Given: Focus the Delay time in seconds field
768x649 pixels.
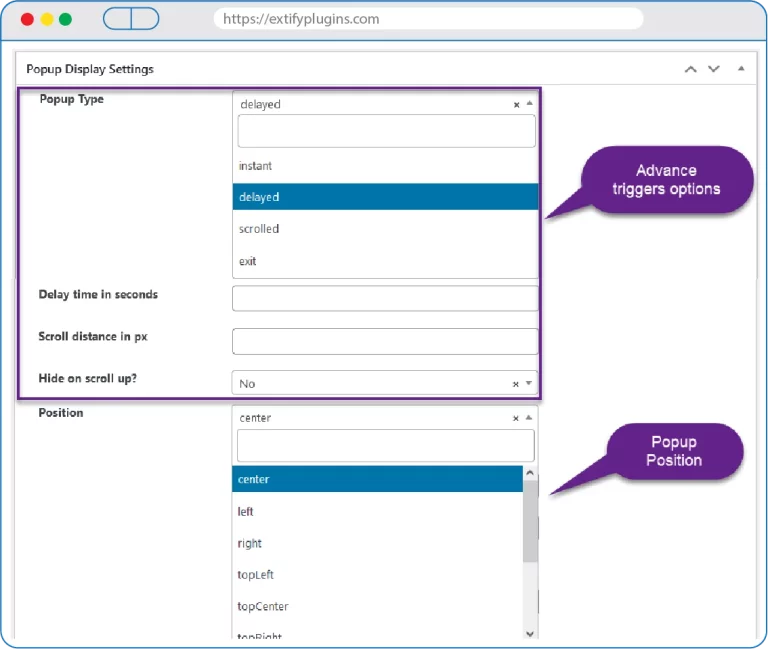Looking at the screenshot, I should [x=385, y=298].
